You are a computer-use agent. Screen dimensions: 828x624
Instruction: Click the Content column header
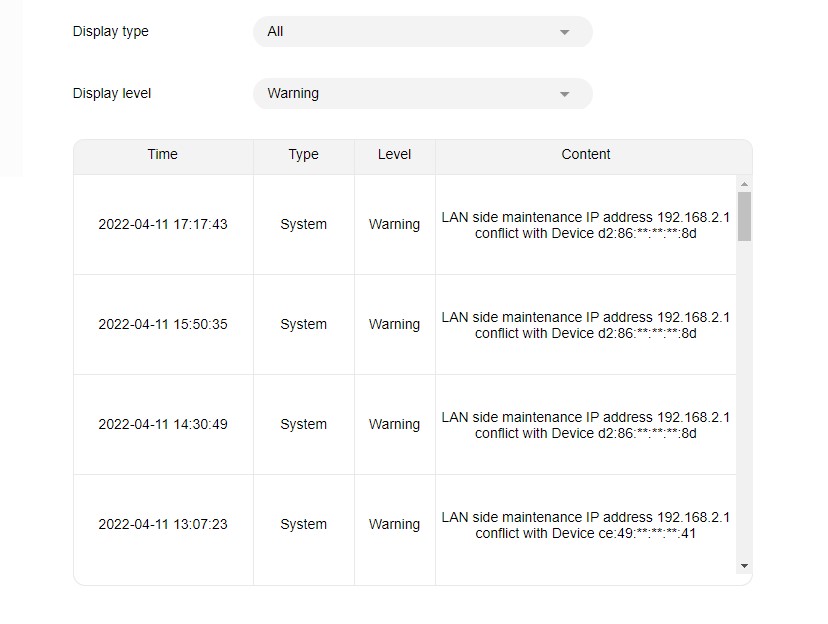(586, 155)
